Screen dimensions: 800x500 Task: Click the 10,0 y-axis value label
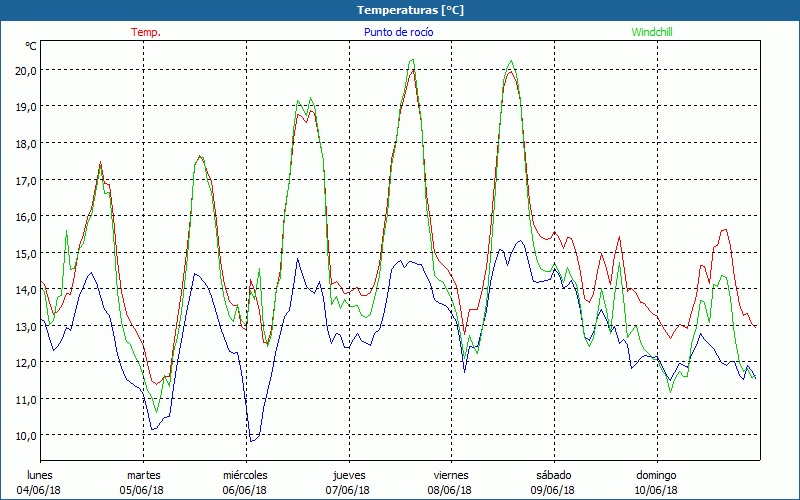[x=24, y=436]
